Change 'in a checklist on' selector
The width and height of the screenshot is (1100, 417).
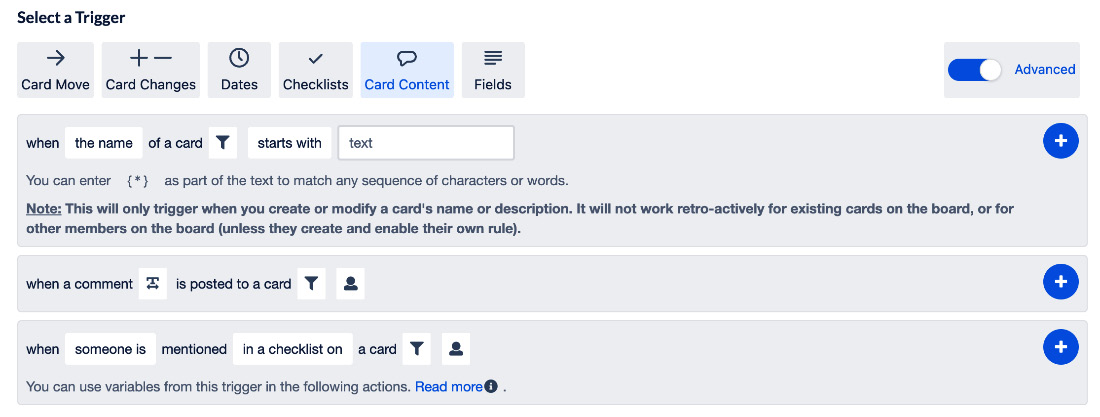click(293, 349)
